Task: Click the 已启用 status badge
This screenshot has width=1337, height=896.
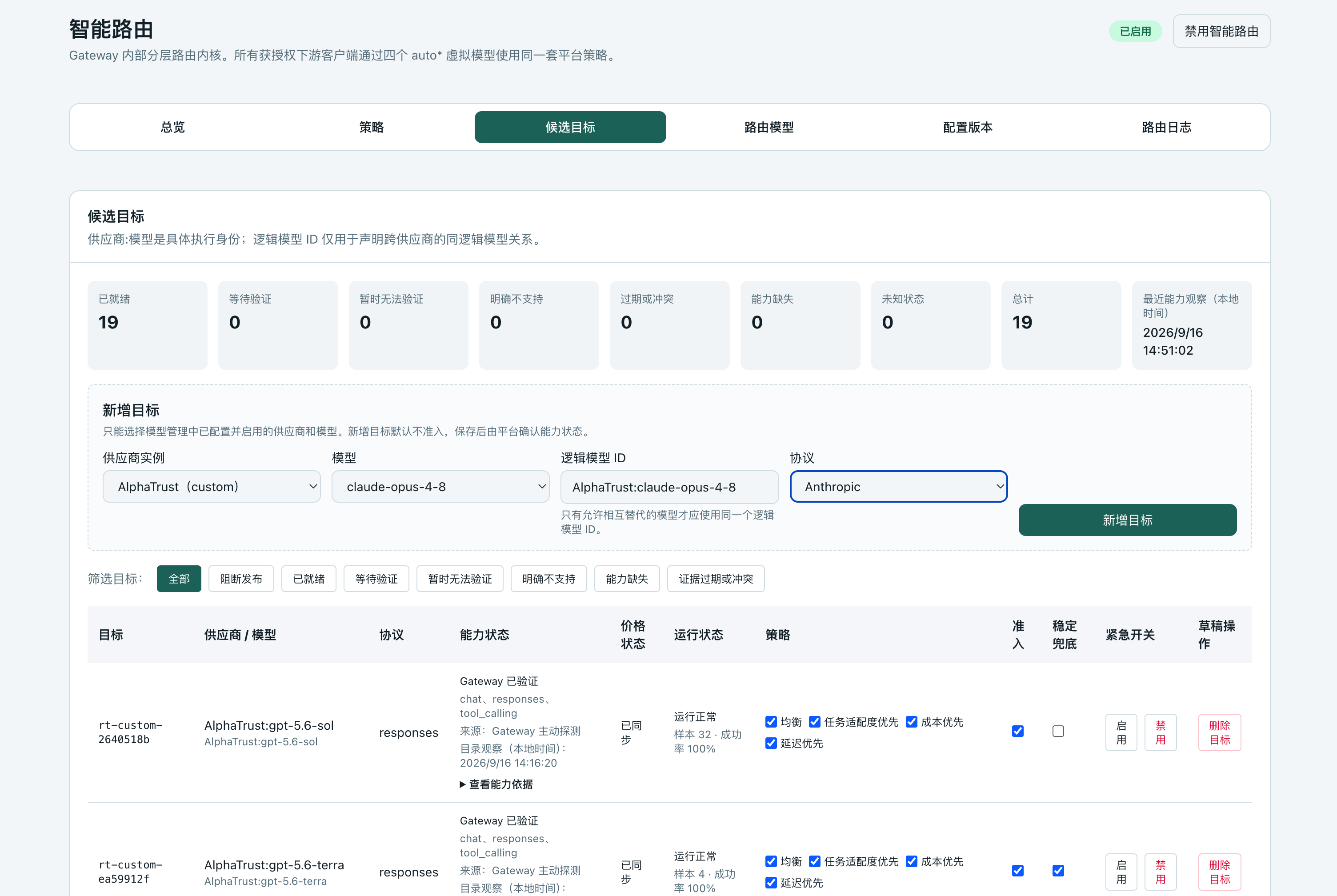Action: pos(1135,32)
